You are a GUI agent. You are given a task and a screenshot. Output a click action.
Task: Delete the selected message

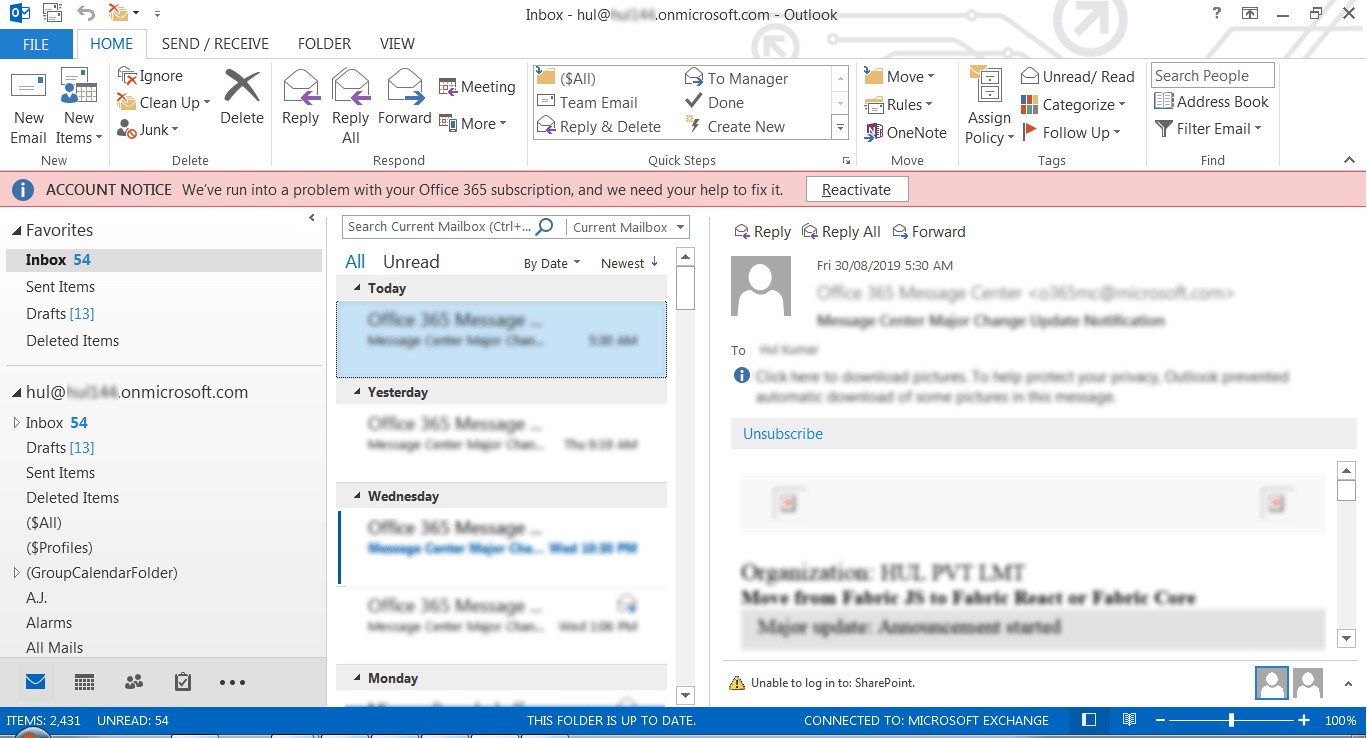point(242,98)
